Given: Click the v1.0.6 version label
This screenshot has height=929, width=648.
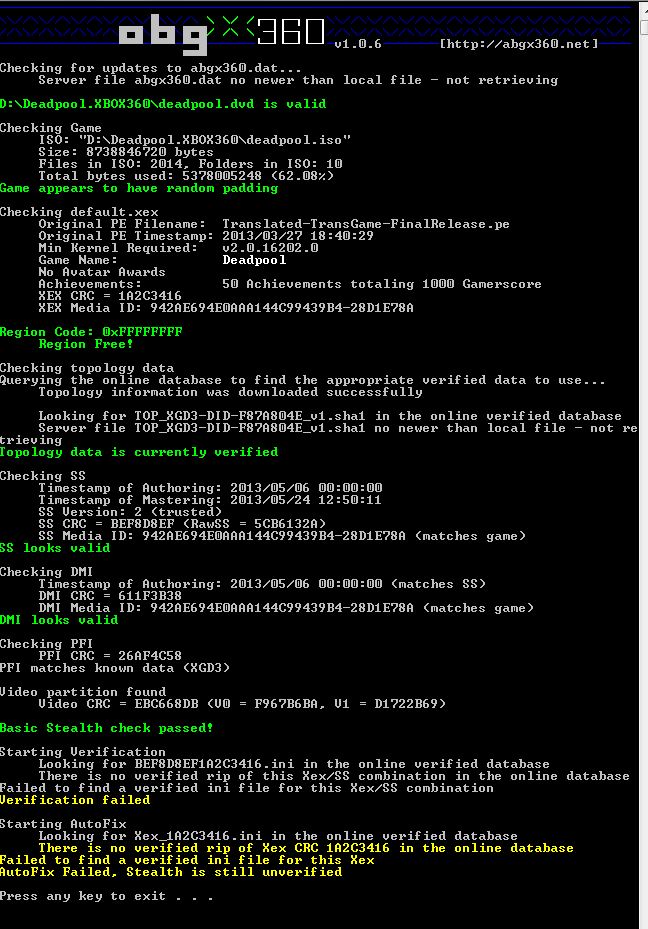Looking at the screenshot, I should point(358,44).
